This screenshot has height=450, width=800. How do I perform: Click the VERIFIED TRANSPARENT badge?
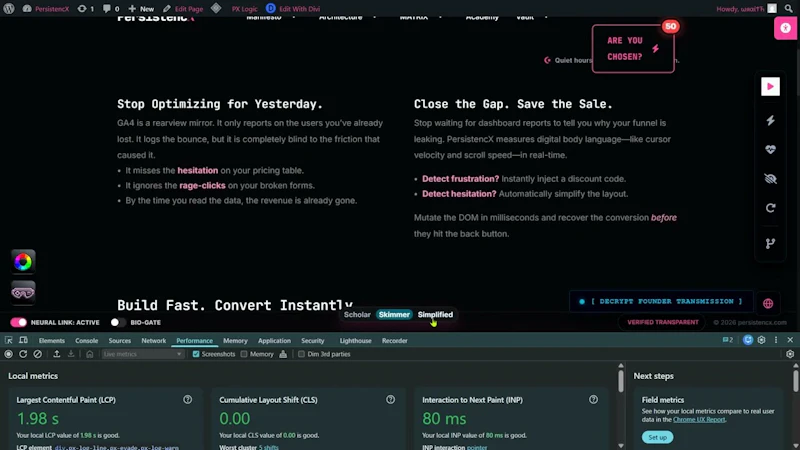(663, 322)
